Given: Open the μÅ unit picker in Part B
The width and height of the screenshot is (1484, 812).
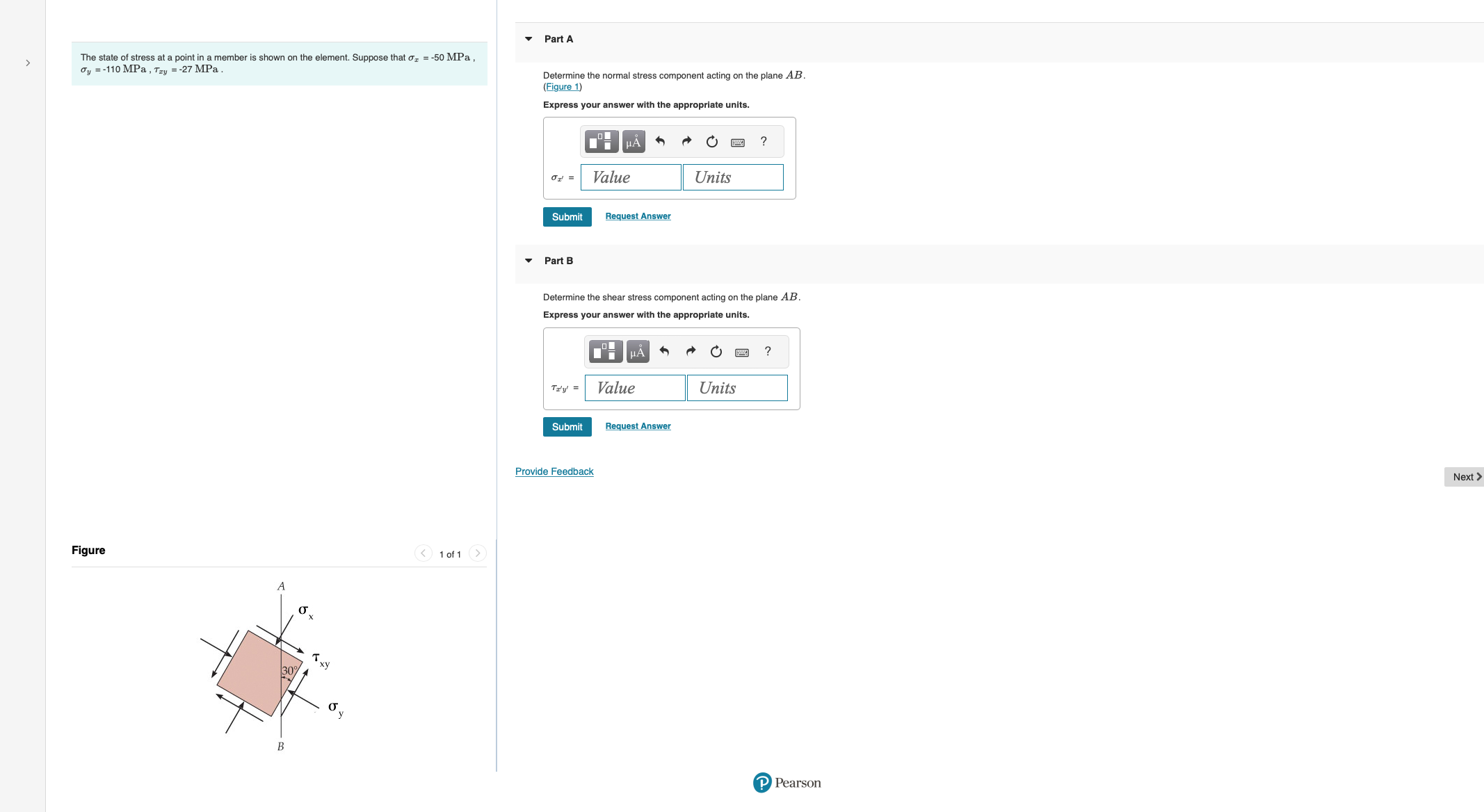Looking at the screenshot, I should tap(636, 351).
